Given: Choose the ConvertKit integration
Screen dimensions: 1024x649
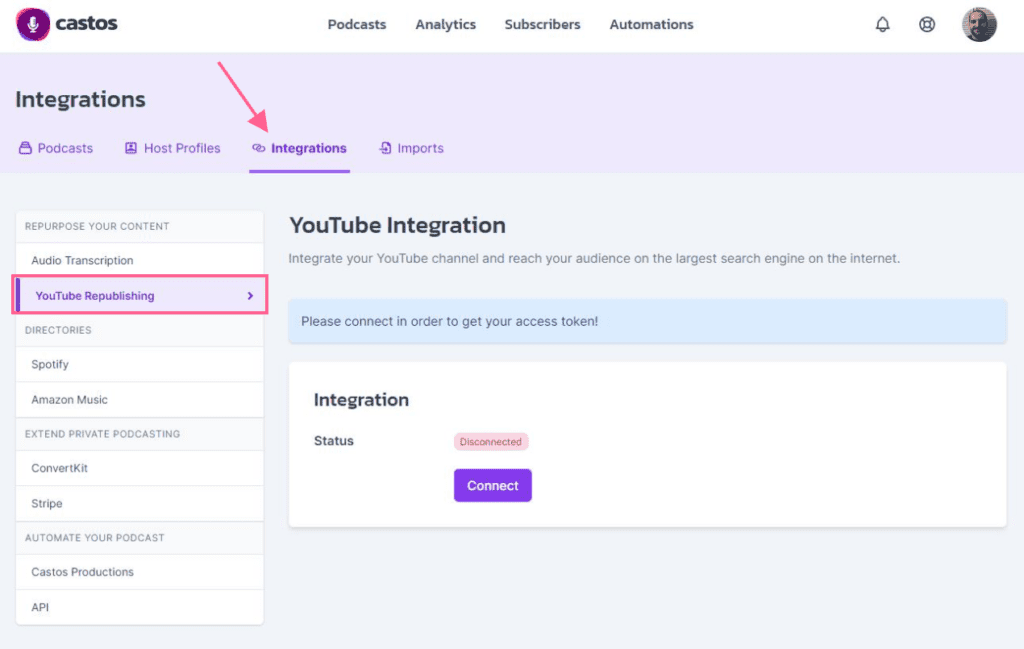Looking at the screenshot, I should point(59,468).
